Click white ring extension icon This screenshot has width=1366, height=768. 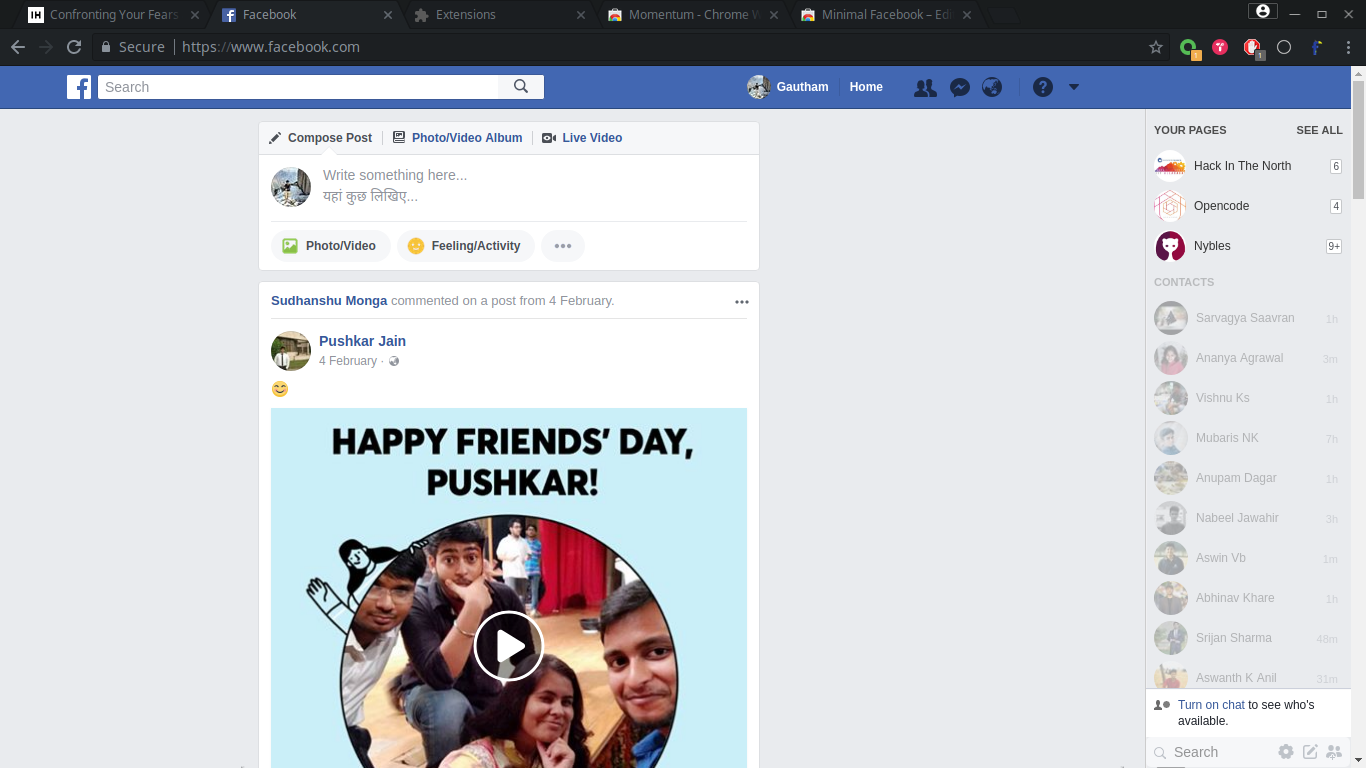click(1284, 47)
